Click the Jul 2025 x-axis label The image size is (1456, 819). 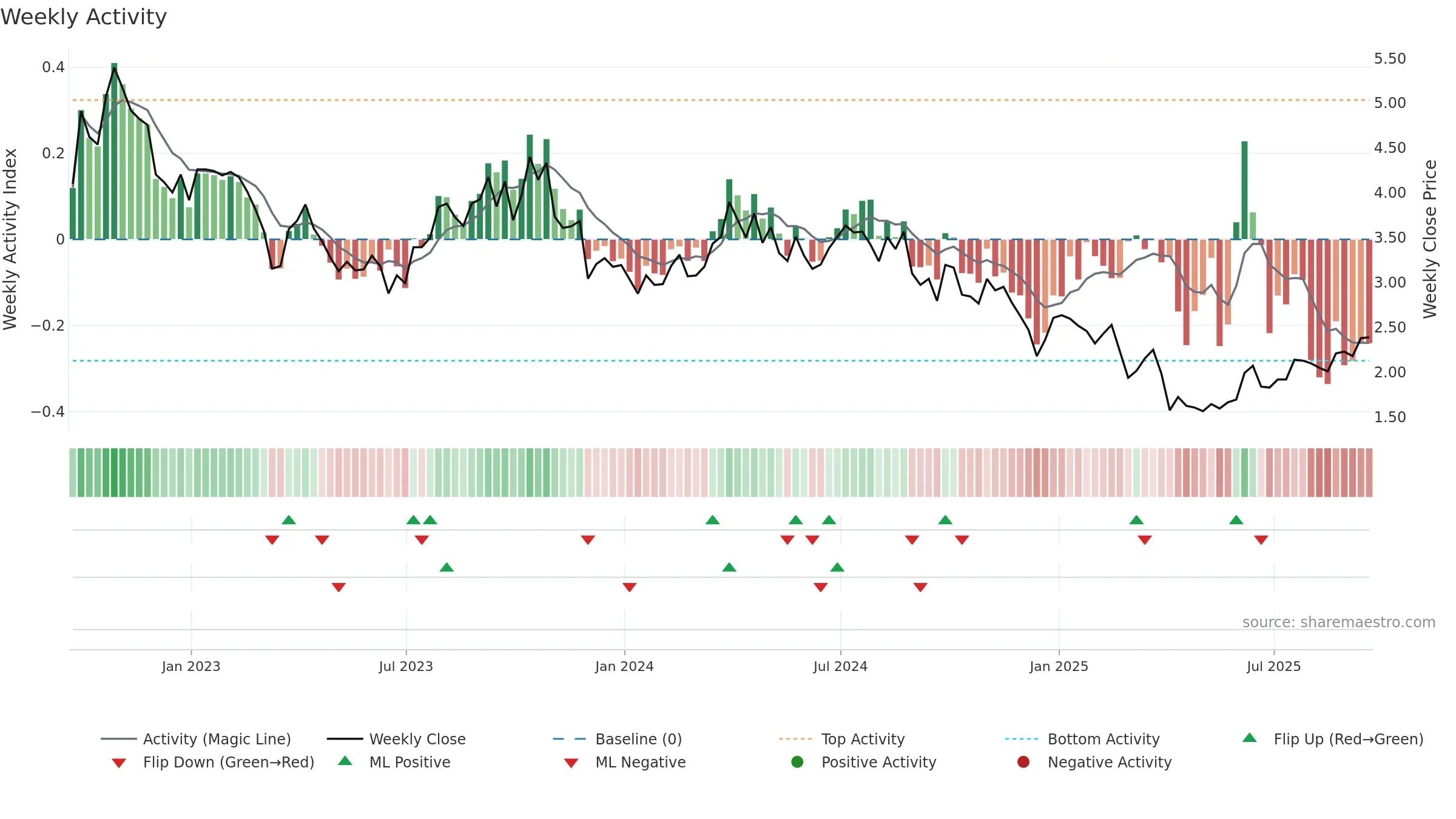click(1274, 666)
